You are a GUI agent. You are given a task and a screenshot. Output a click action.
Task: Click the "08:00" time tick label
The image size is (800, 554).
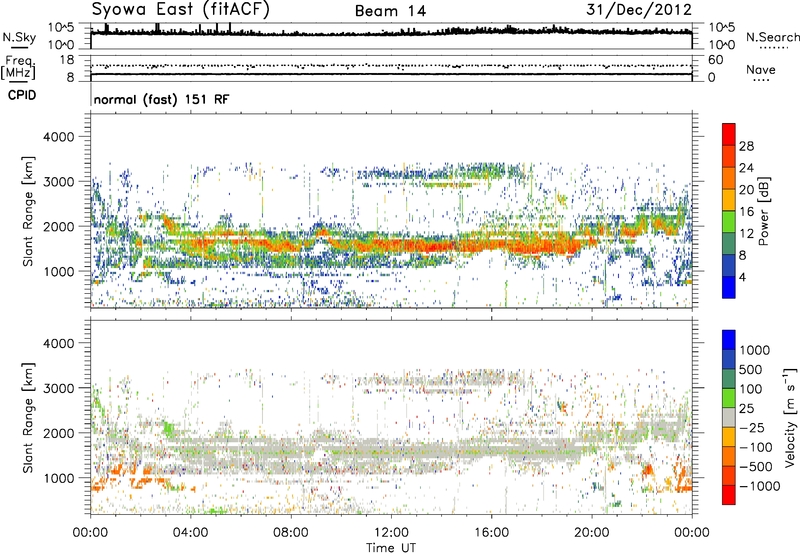291,533
